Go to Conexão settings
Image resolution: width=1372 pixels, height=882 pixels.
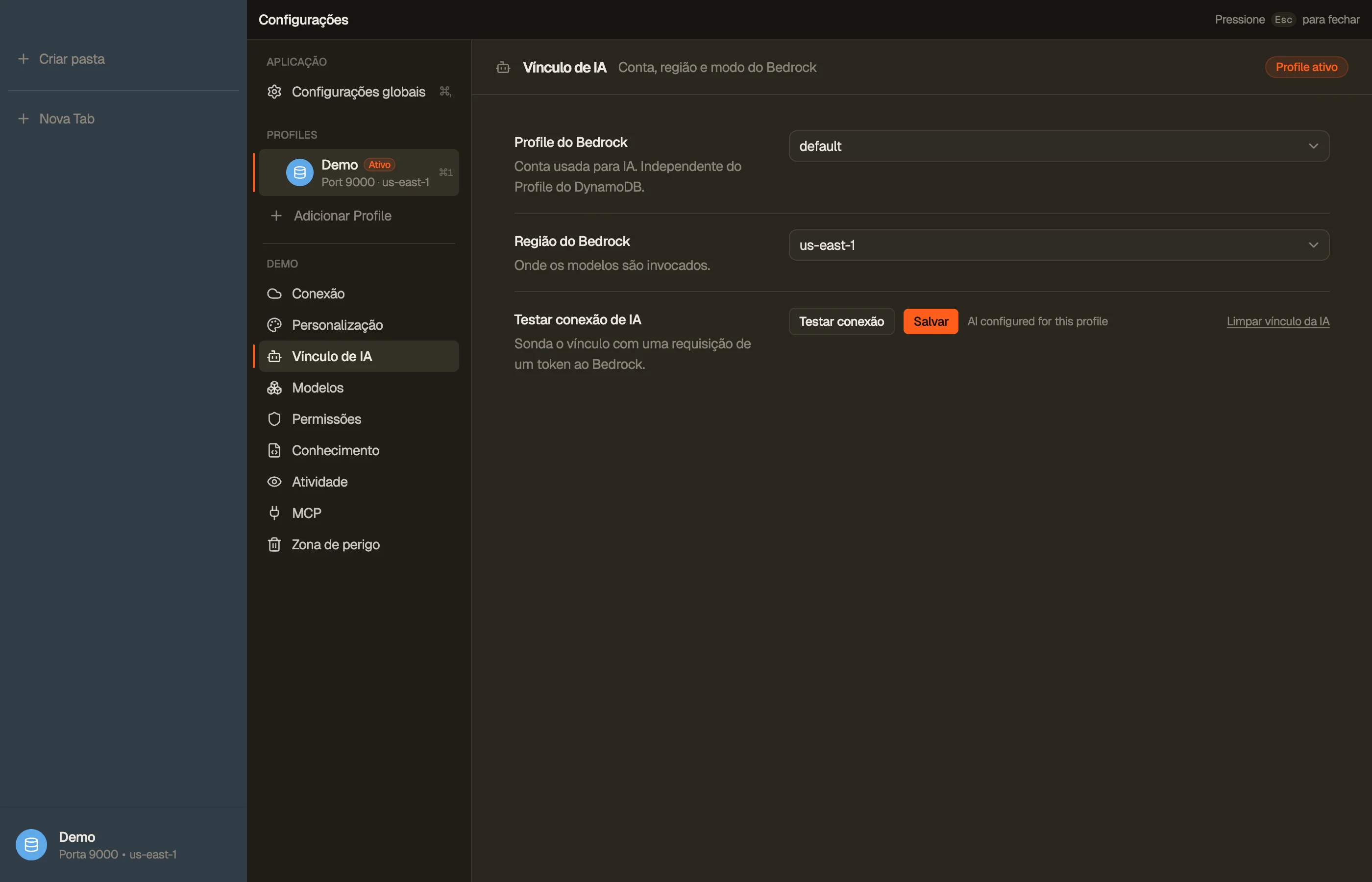pyautogui.click(x=359, y=294)
